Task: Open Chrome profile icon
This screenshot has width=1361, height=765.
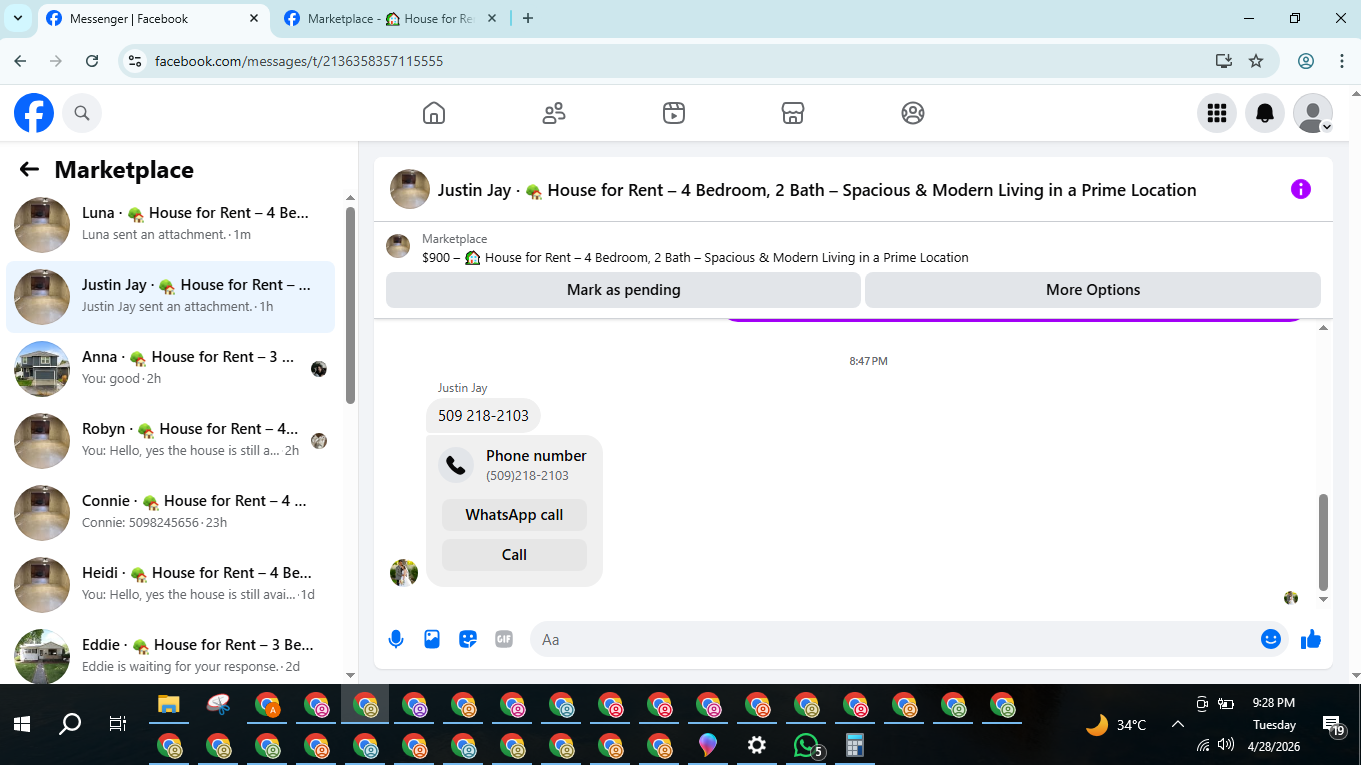Action: tap(1306, 61)
